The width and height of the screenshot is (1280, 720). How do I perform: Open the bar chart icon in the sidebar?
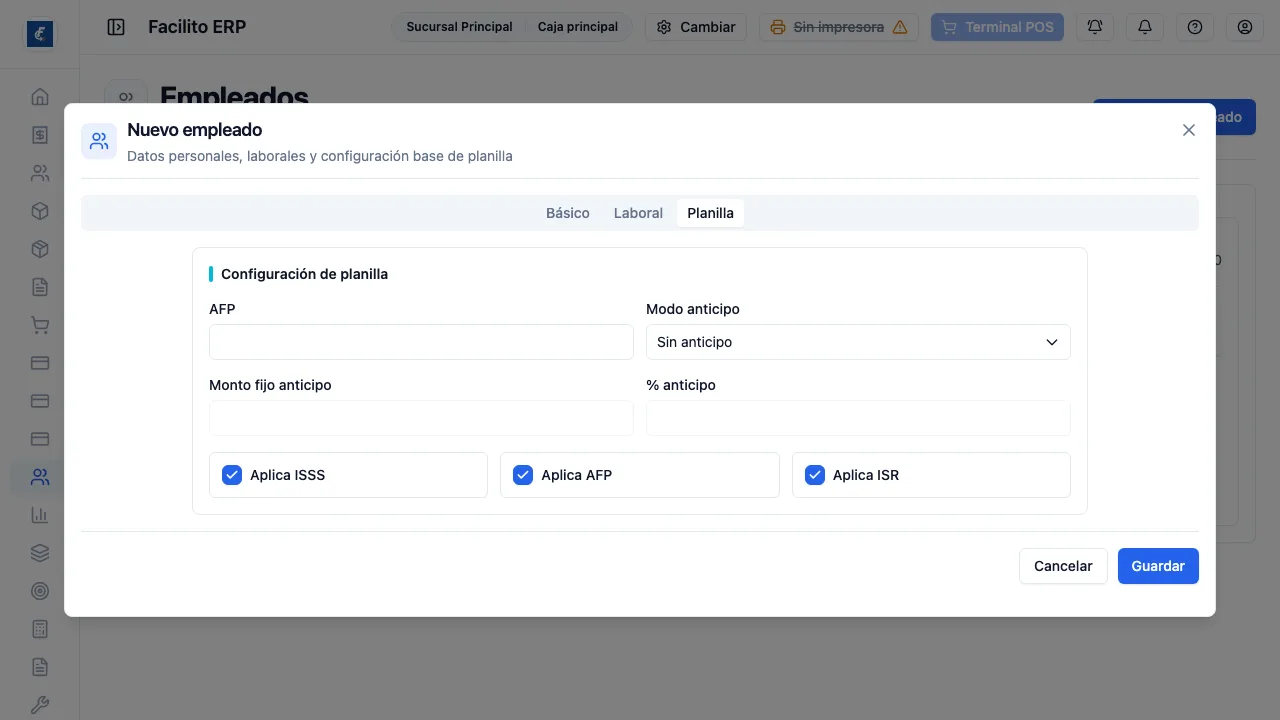click(40, 515)
